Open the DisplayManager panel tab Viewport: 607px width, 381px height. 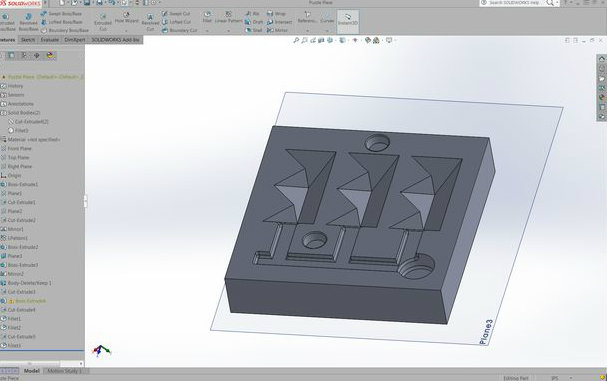pyautogui.click(x=50, y=56)
